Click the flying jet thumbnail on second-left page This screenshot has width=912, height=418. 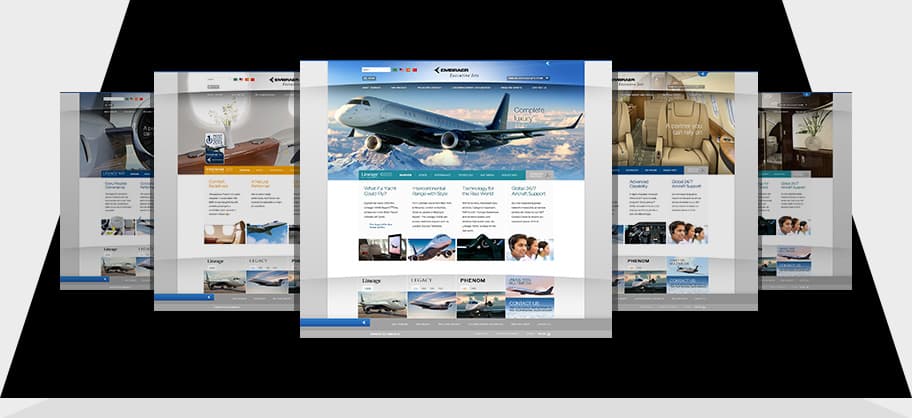click(x=267, y=232)
